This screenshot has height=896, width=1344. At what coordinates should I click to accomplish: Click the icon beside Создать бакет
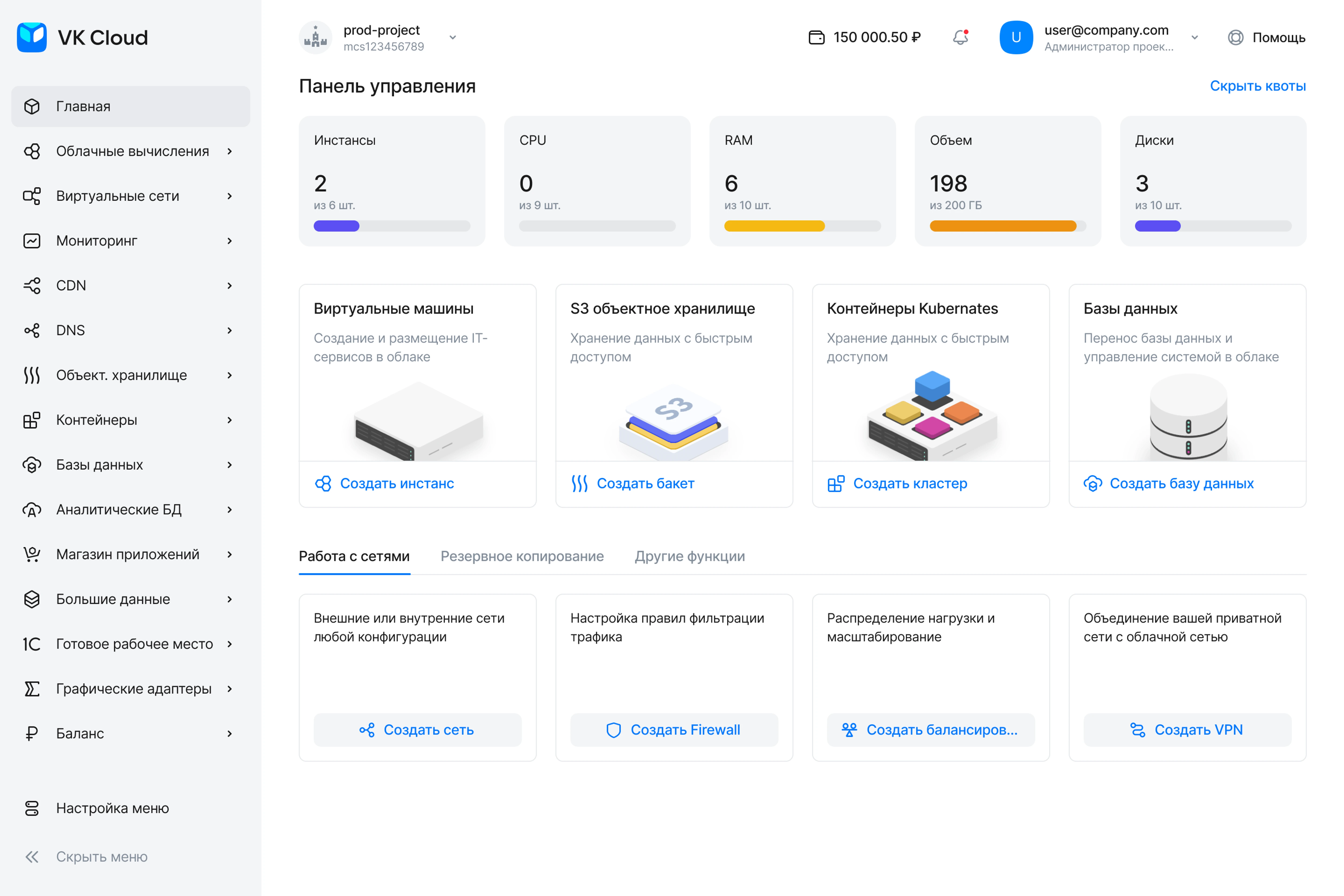[x=579, y=483]
